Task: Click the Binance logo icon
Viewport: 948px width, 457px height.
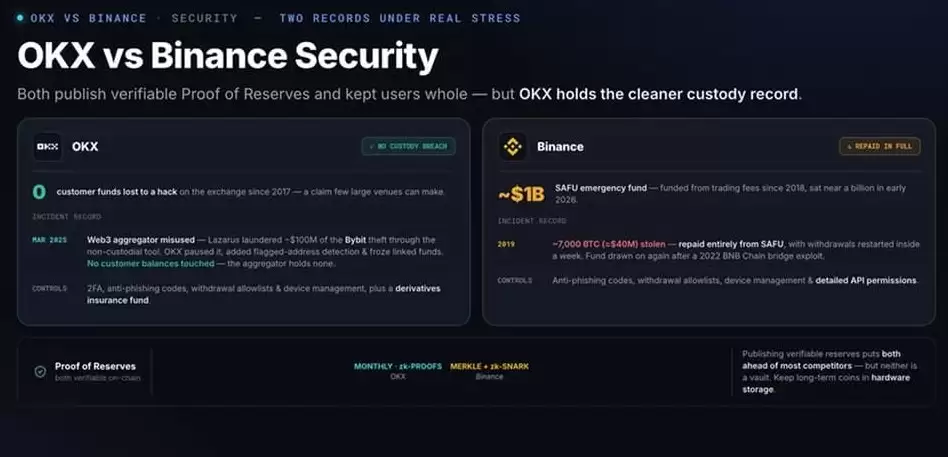Action: (x=513, y=147)
